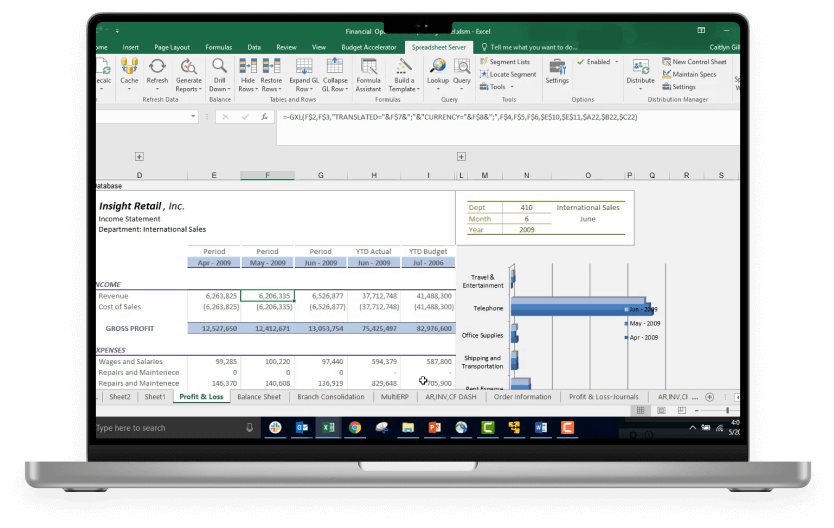
Task: Open File Explorer from the taskbar
Action: pyautogui.click(x=408, y=428)
